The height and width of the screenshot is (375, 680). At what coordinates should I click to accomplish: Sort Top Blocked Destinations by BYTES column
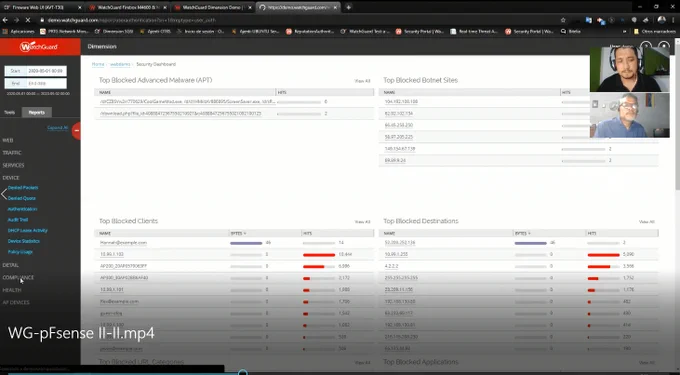click(523, 233)
